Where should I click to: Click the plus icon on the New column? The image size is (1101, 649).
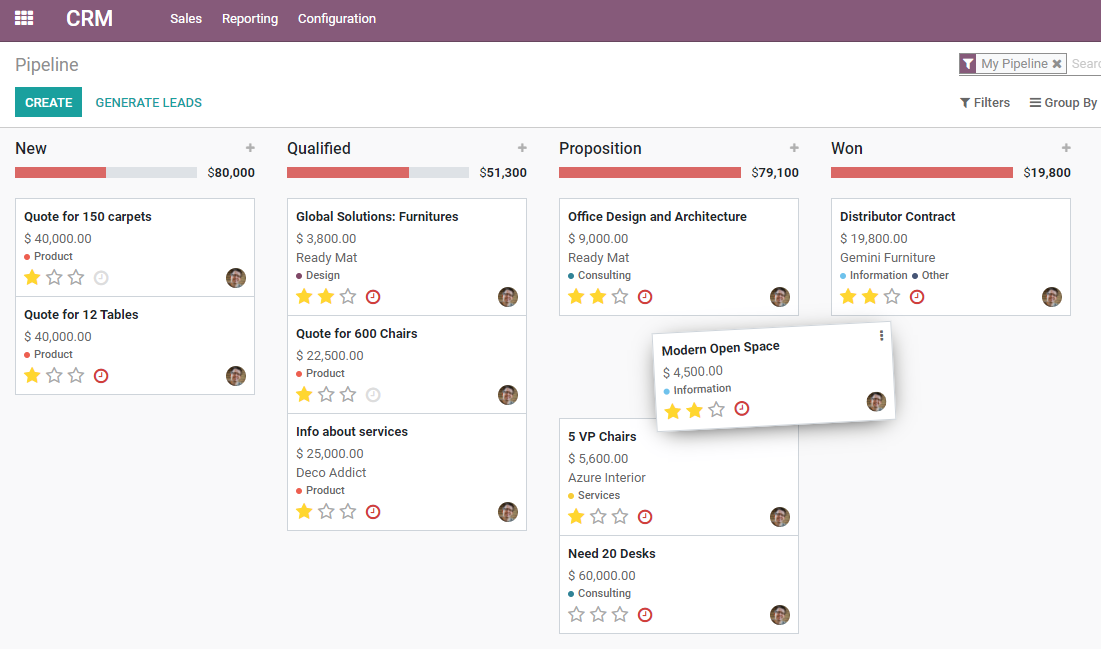(x=250, y=147)
